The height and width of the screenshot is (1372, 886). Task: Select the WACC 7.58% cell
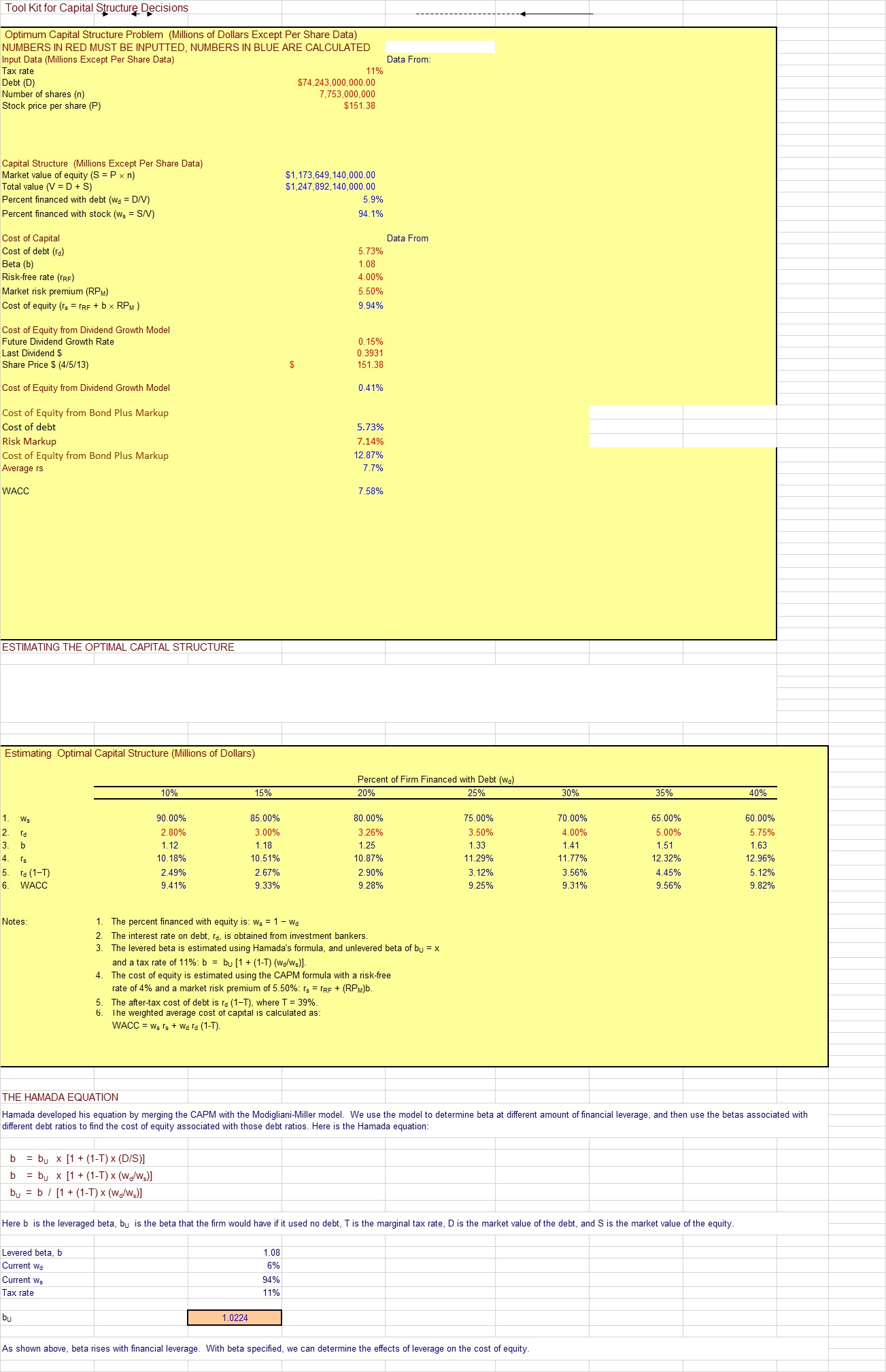tap(371, 492)
